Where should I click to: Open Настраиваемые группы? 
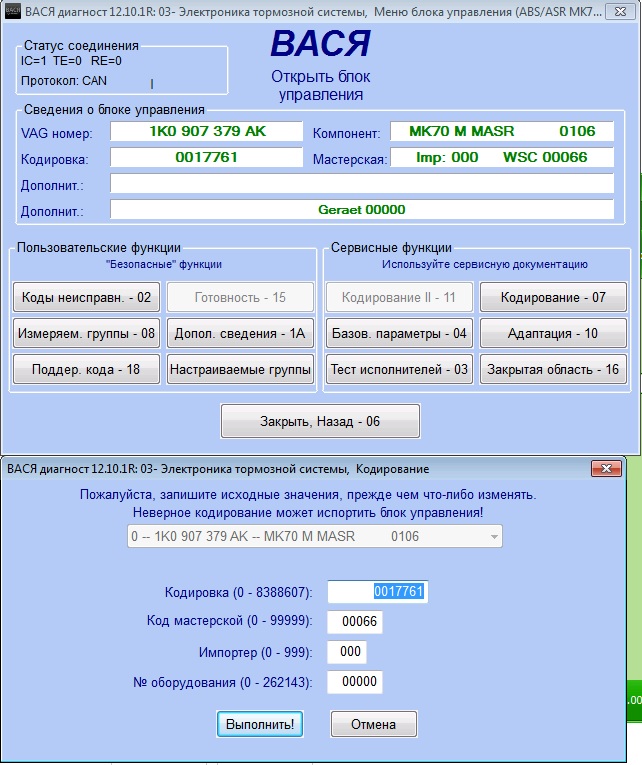click(x=240, y=369)
